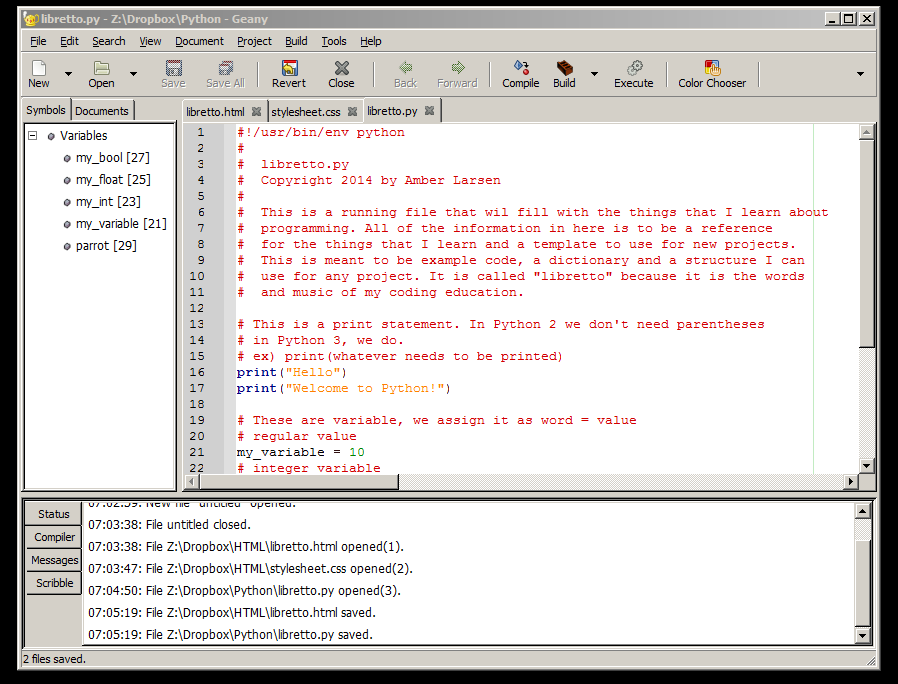The width and height of the screenshot is (898, 684).
Task: Select the my_int [23] symbol
Action: tap(108, 202)
